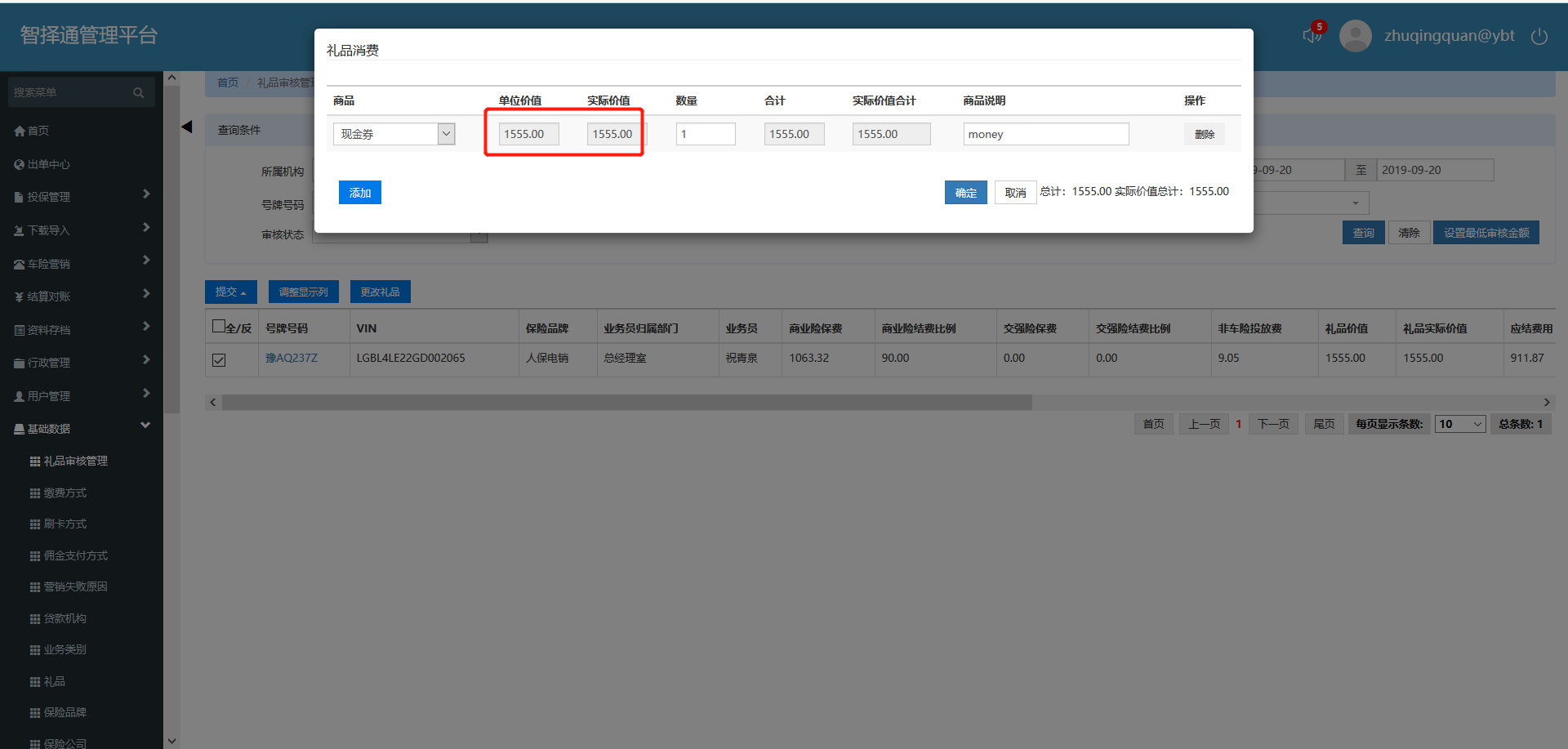Click the grid icon beside 缴费方式
The width and height of the screenshot is (1568, 749).
(35, 493)
